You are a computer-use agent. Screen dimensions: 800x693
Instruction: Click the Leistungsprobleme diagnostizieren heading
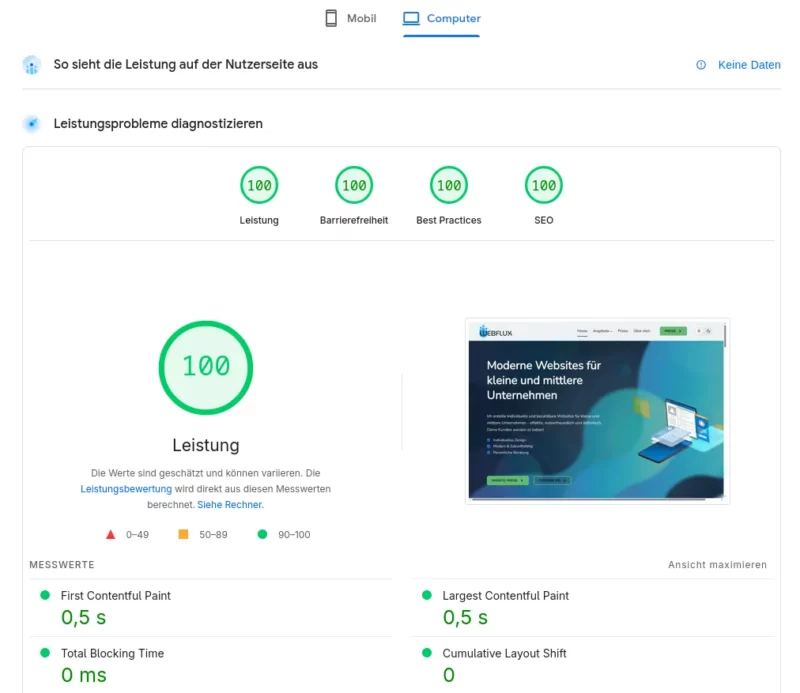[x=158, y=123]
